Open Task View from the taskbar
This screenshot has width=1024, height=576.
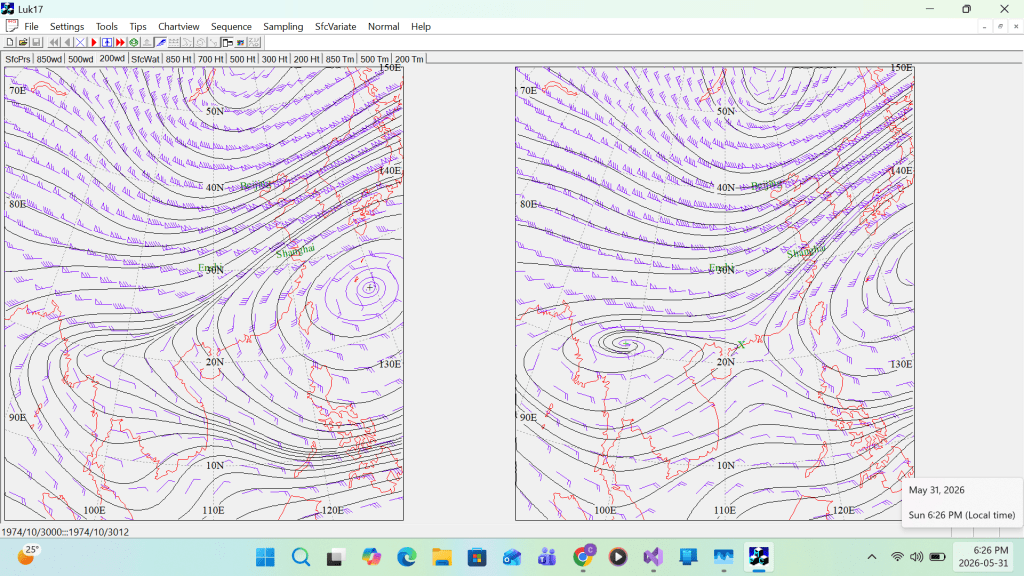click(x=336, y=557)
